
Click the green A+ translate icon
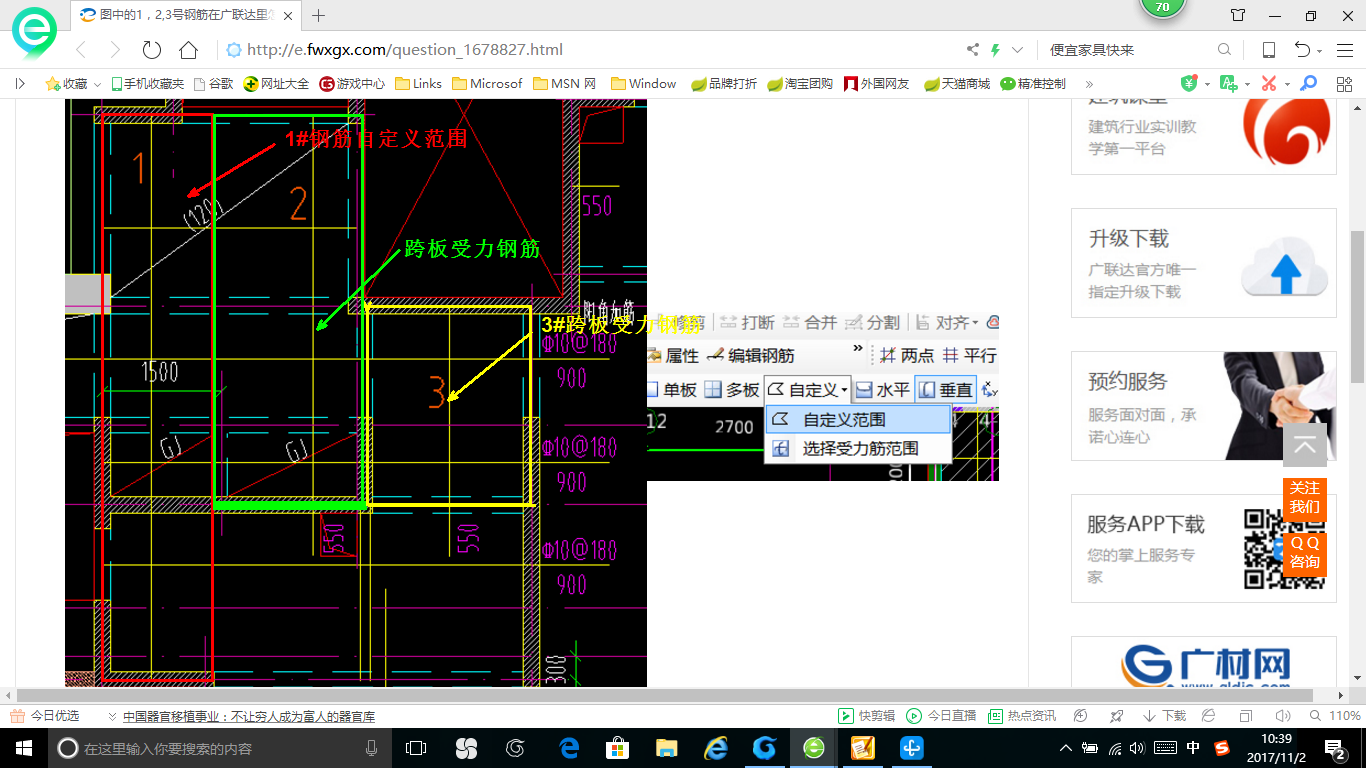pos(1228,84)
